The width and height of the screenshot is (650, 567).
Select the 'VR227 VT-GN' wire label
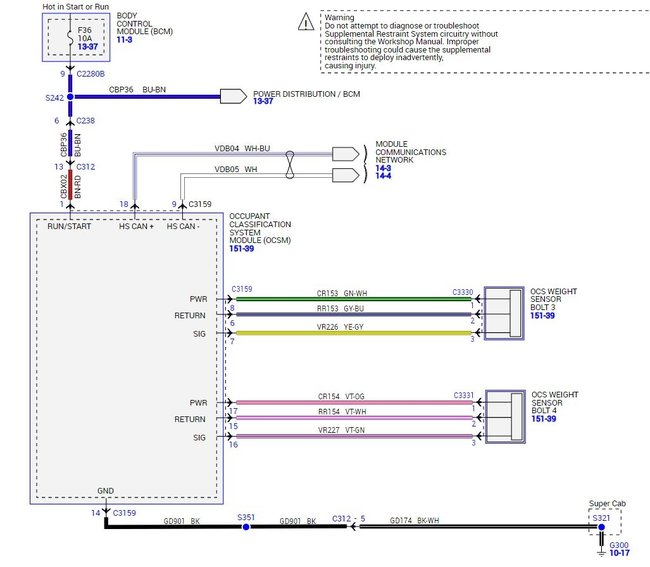pos(341,430)
